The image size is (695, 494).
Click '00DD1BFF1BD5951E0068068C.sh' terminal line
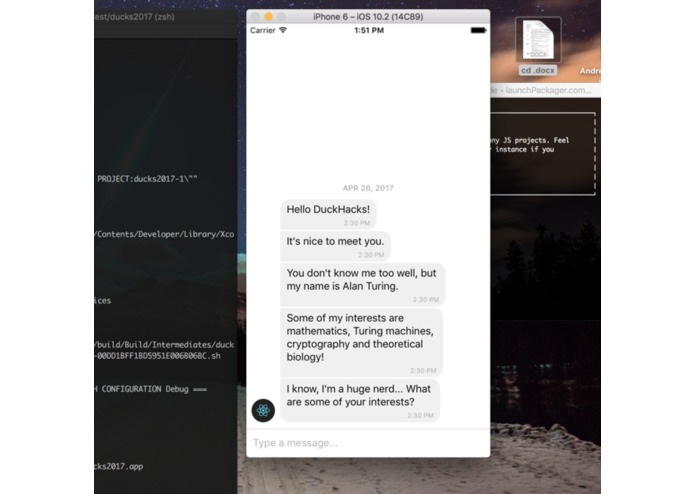click(159, 356)
